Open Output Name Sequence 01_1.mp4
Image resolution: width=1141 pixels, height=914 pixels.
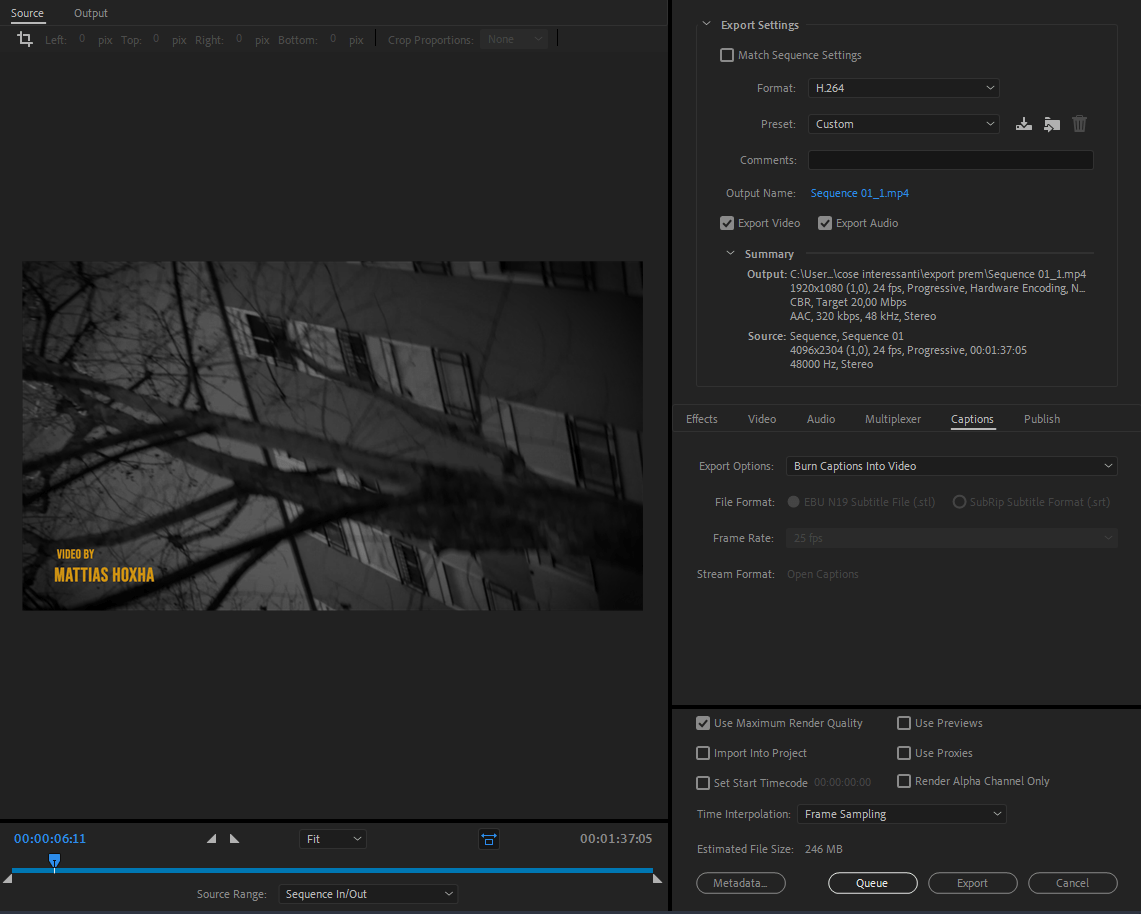pyautogui.click(x=859, y=192)
